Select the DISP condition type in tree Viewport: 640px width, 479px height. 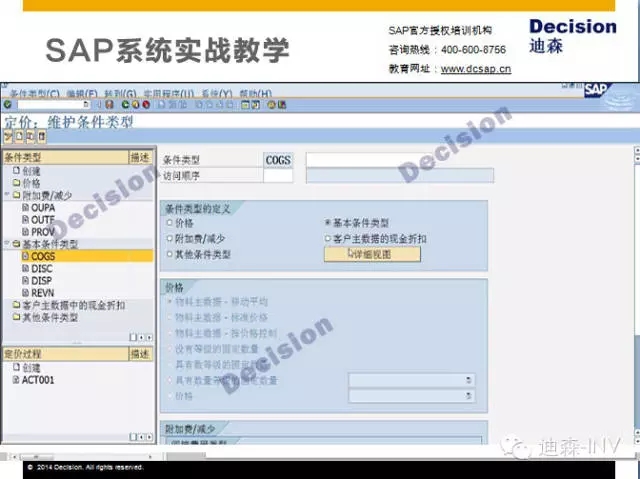click(41, 280)
